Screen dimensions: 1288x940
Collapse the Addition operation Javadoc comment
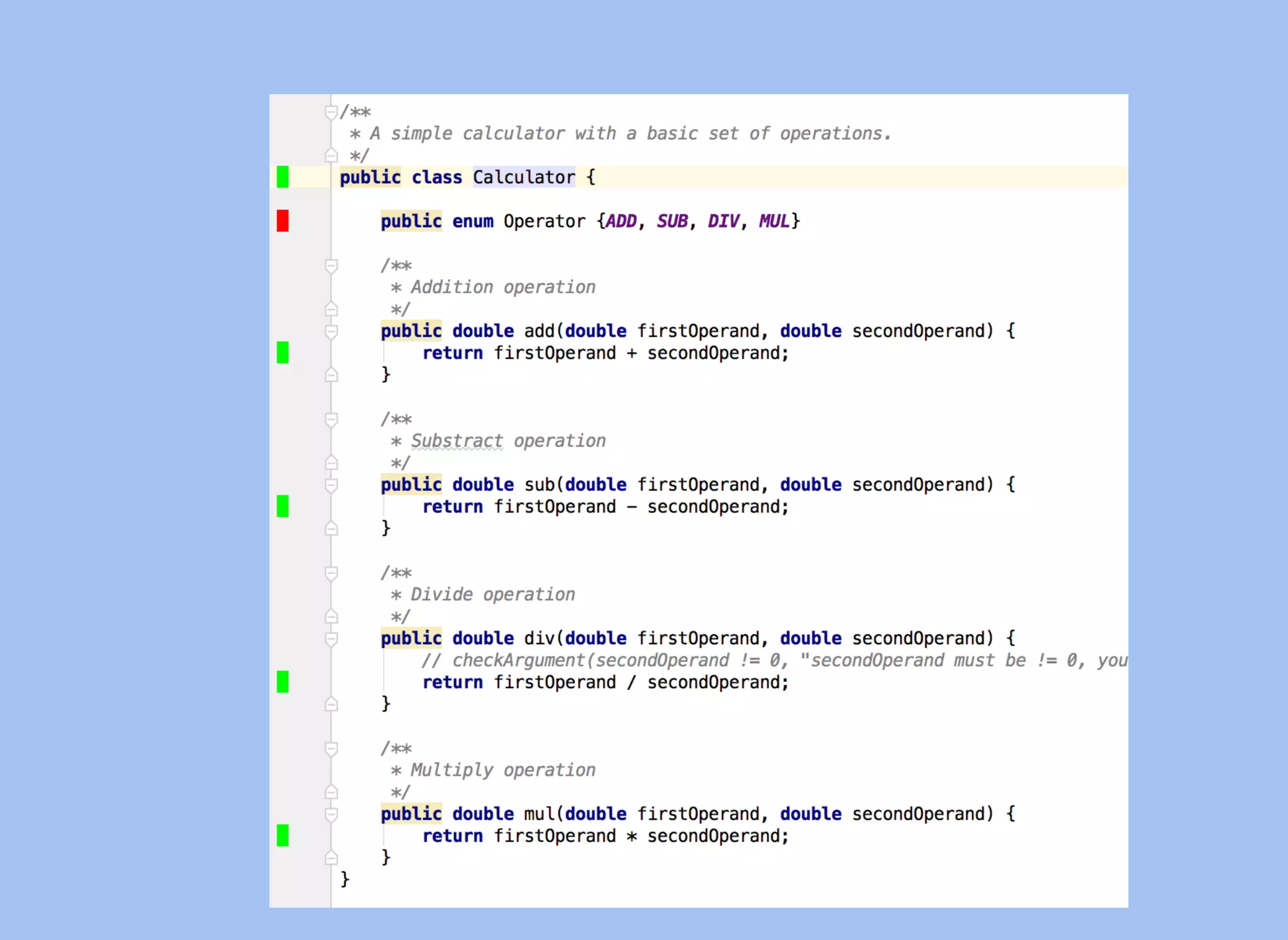(x=331, y=266)
